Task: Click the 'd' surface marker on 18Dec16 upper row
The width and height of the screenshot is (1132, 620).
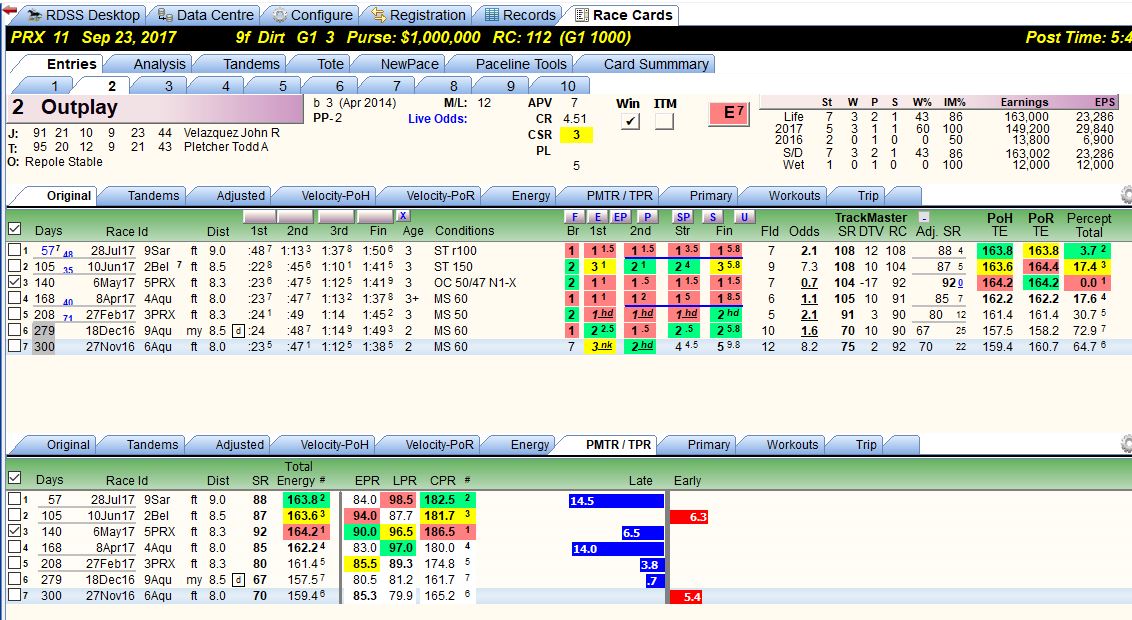Action: click(238, 331)
